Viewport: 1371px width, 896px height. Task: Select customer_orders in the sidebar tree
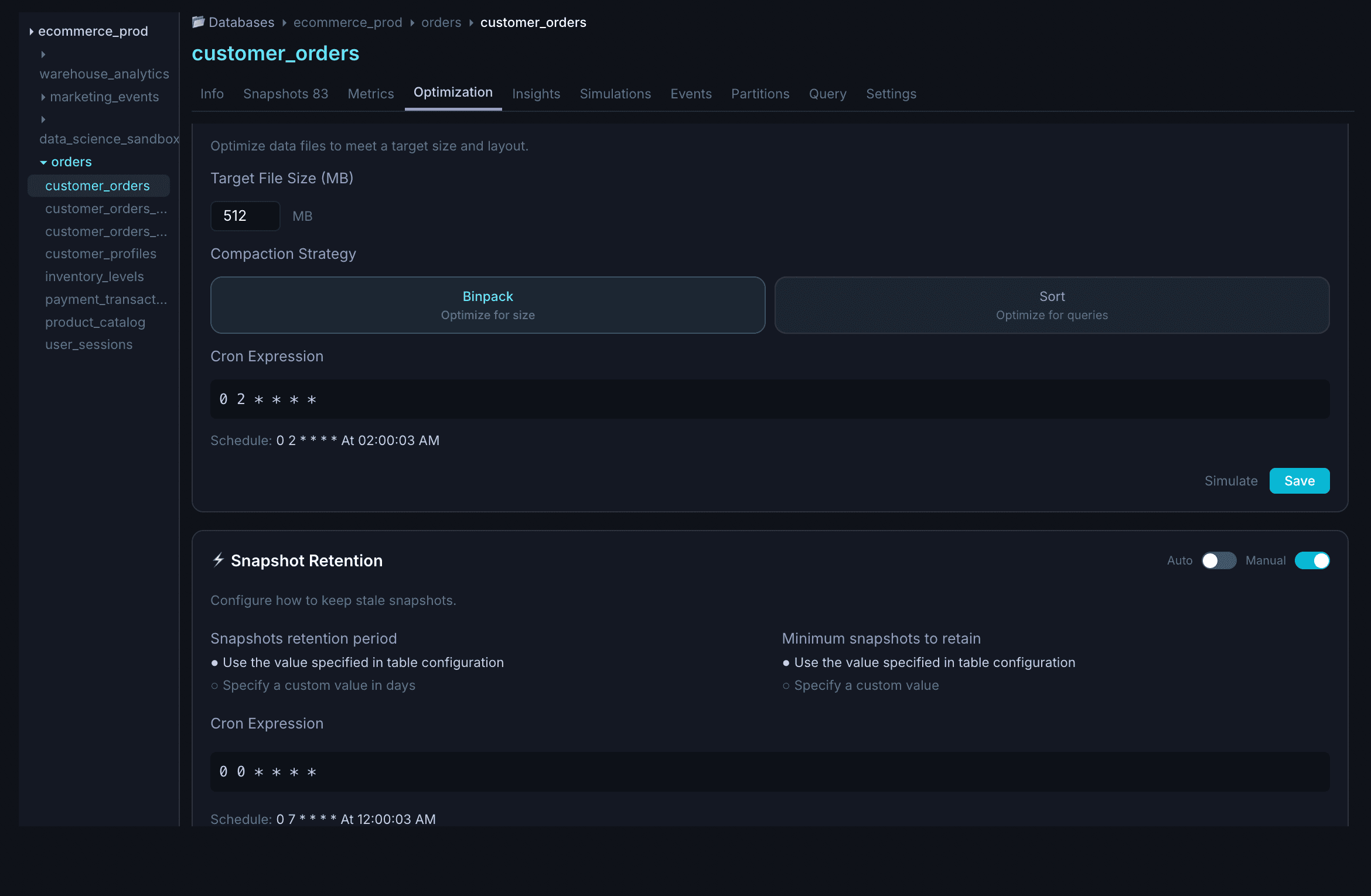[x=98, y=186]
